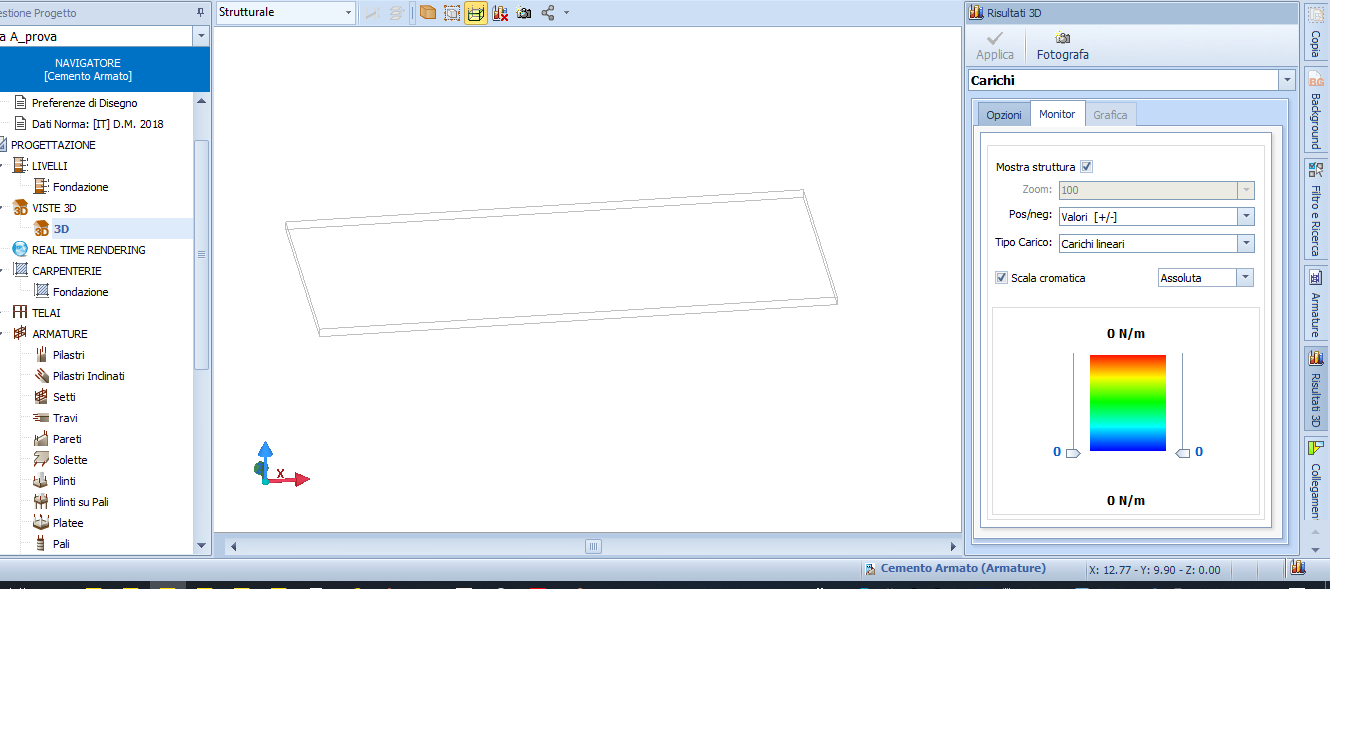Click the horizontal scrollbar thumb below viewport
Screen dimensions: 1366x746
click(x=593, y=546)
